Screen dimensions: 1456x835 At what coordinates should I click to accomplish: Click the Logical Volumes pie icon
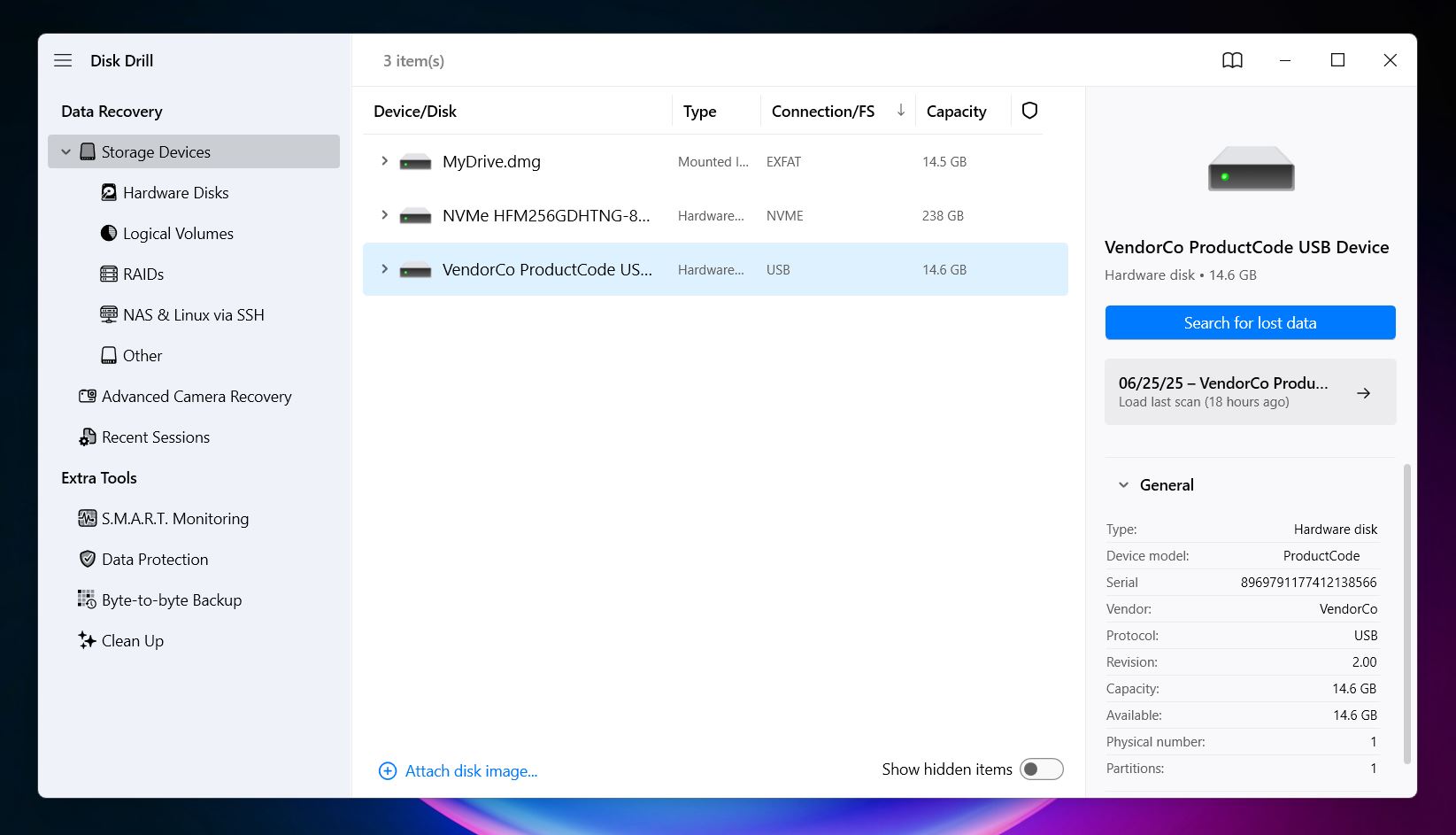(109, 233)
